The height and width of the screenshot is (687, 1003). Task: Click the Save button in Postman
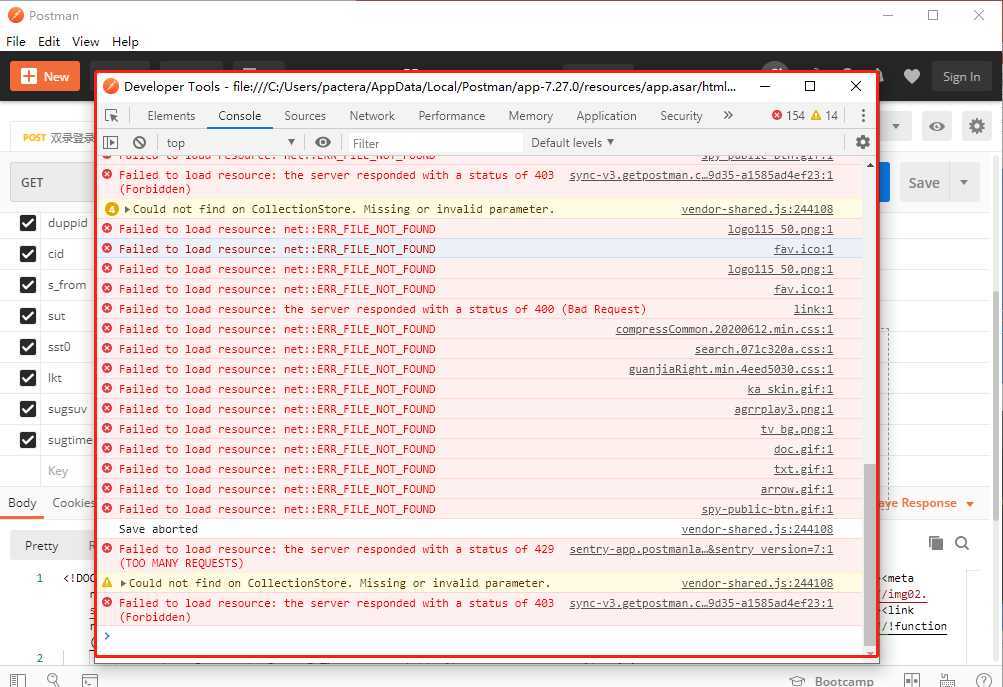coord(924,183)
